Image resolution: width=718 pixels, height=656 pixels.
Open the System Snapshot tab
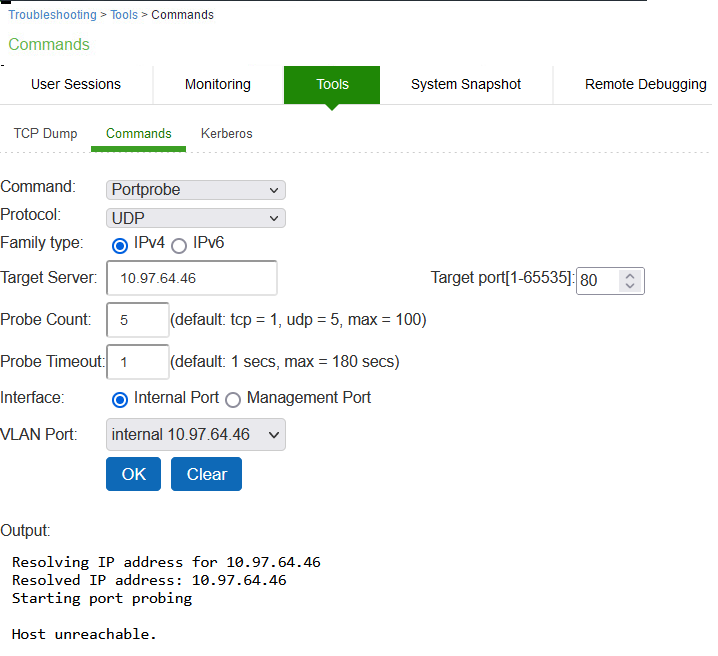[466, 85]
